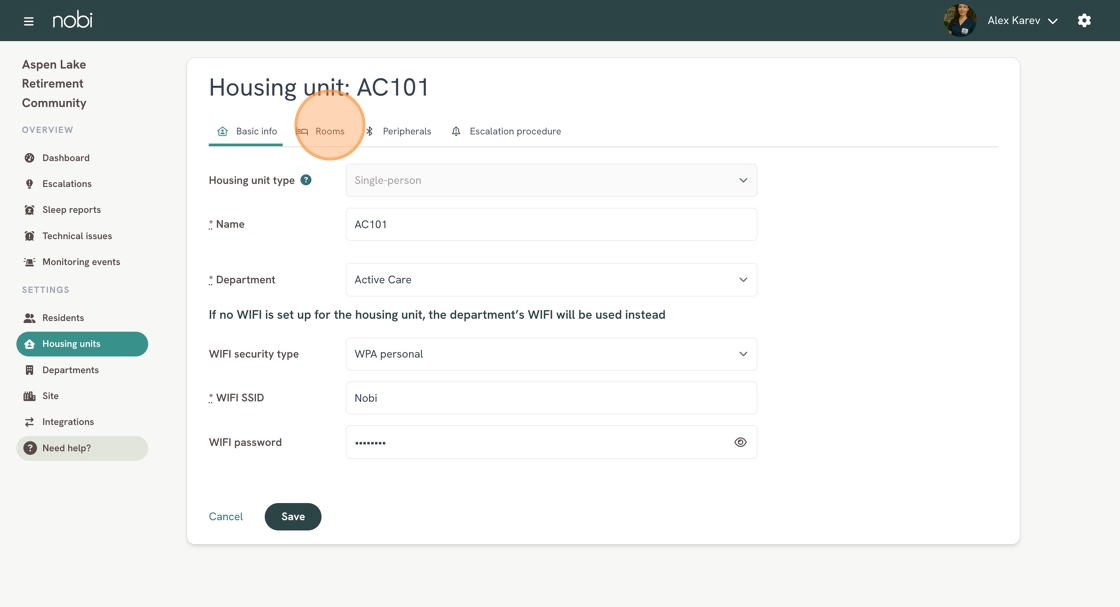Show WIFI password with eye icon

pos(740,442)
